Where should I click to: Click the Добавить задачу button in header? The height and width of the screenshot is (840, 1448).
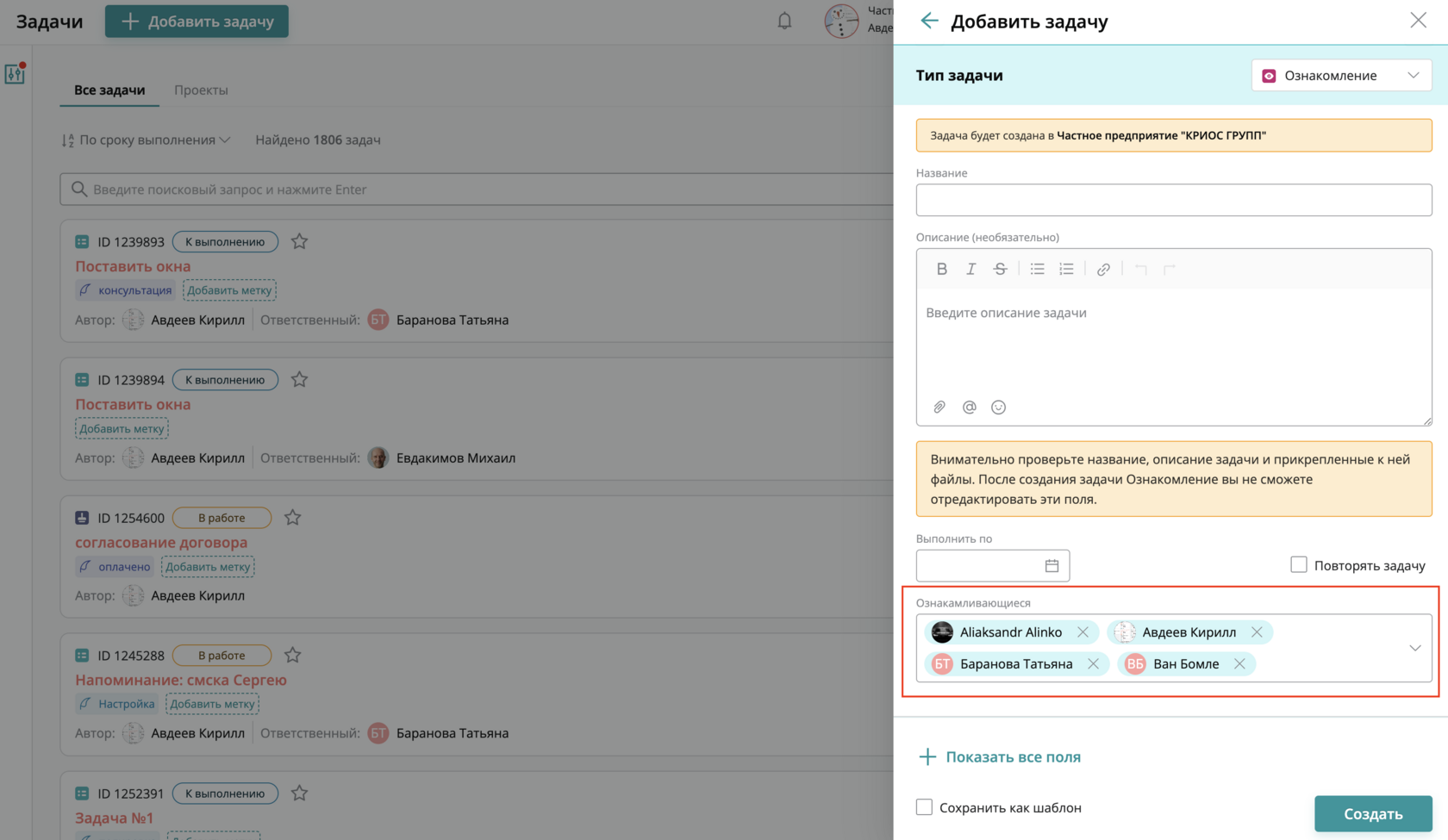(197, 22)
